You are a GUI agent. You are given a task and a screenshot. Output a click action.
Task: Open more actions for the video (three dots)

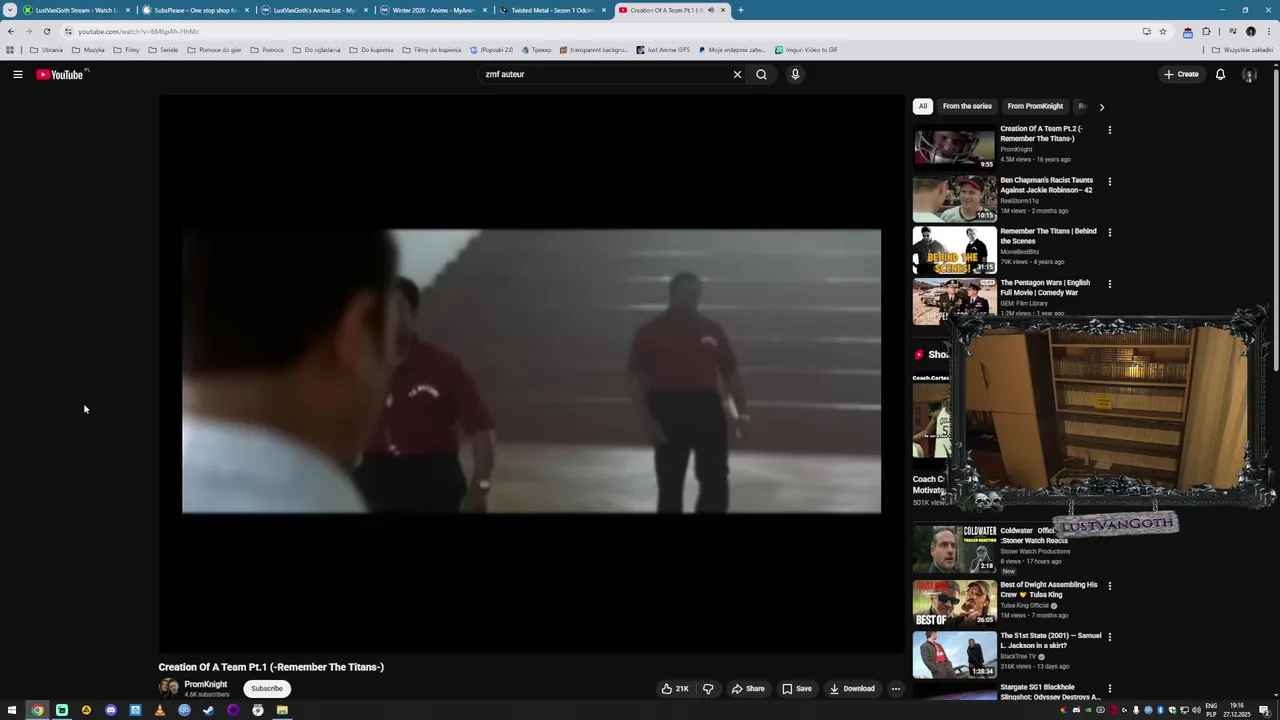click(x=896, y=688)
